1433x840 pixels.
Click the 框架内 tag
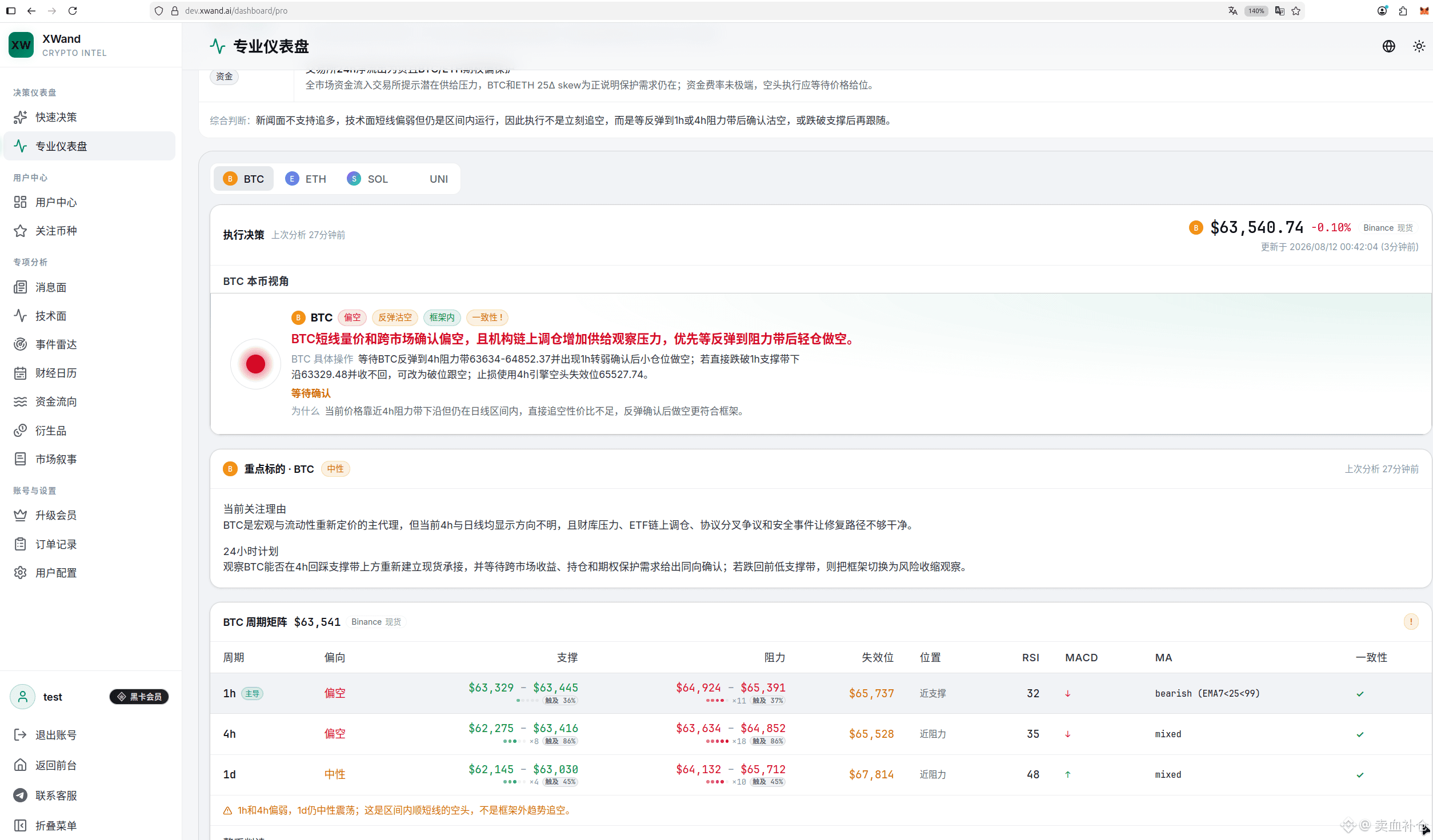pyautogui.click(x=442, y=317)
